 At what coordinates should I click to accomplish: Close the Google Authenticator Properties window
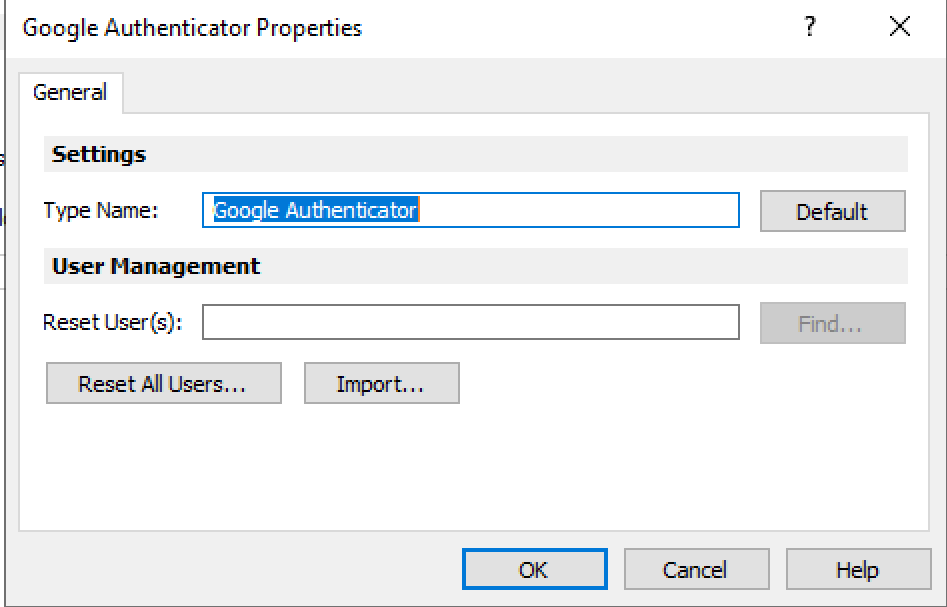[x=900, y=27]
